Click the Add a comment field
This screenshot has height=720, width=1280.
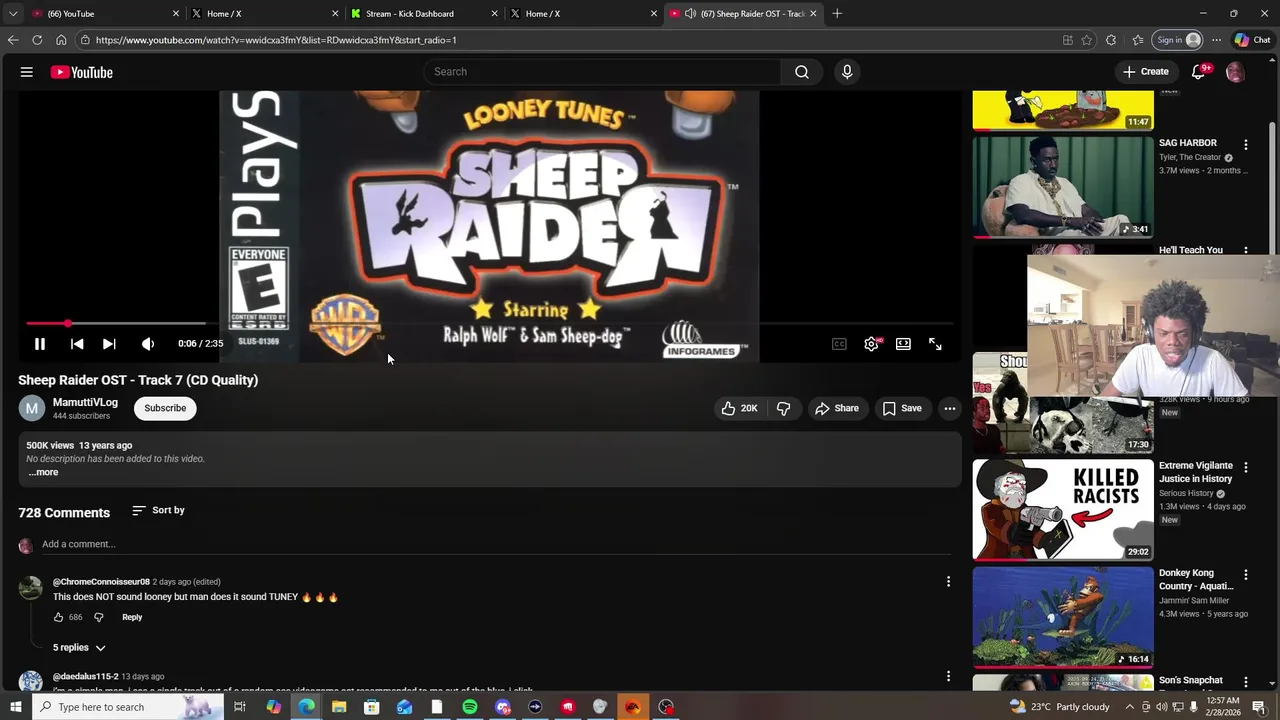pos(496,544)
